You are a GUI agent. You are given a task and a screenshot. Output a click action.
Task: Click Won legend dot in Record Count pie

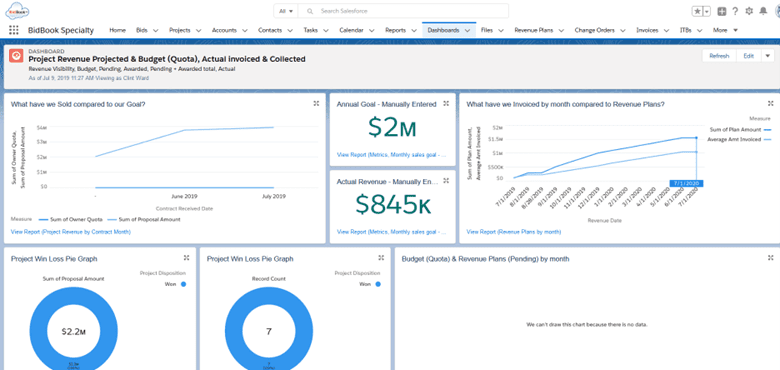pyautogui.click(x=378, y=284)
